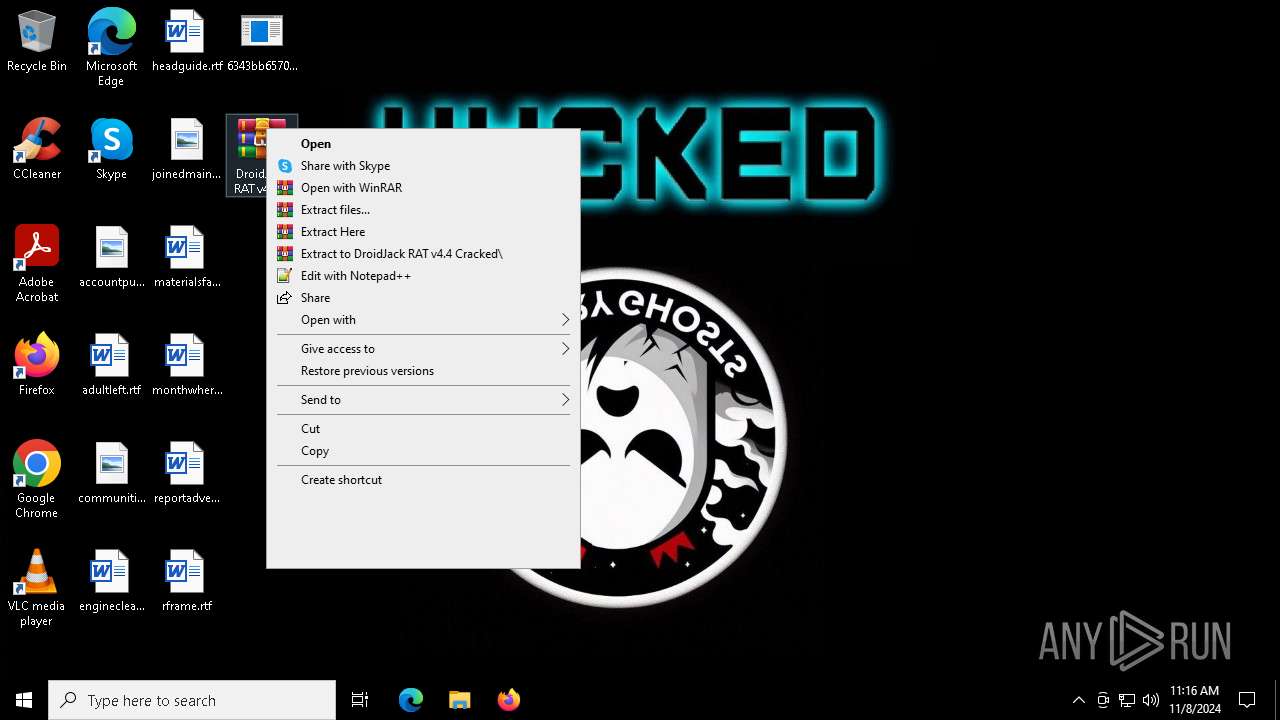Select the 6343bb6570 file icon
1280x720 pixels.
point(261,41)
